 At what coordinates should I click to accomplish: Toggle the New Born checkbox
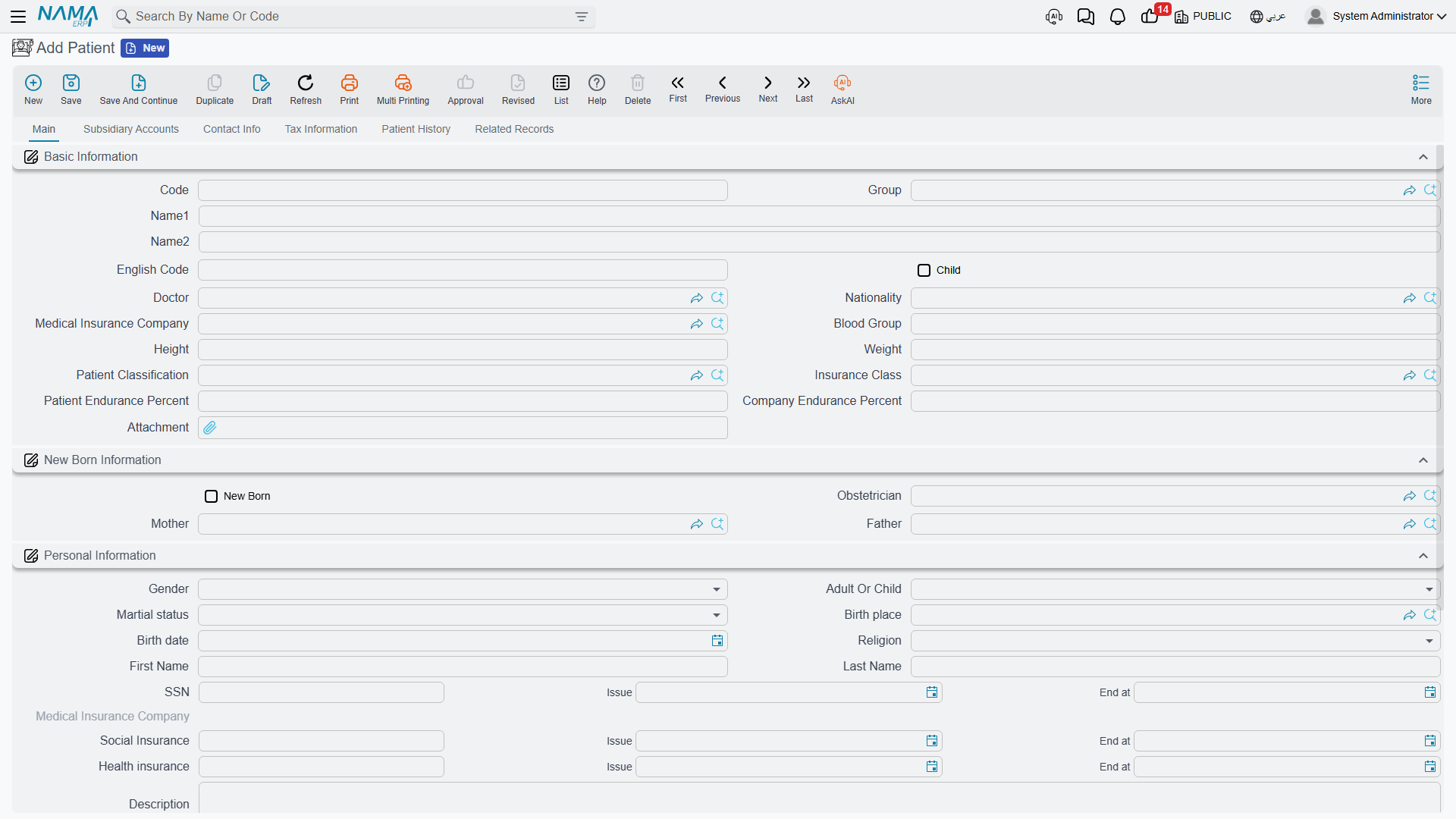211,496
